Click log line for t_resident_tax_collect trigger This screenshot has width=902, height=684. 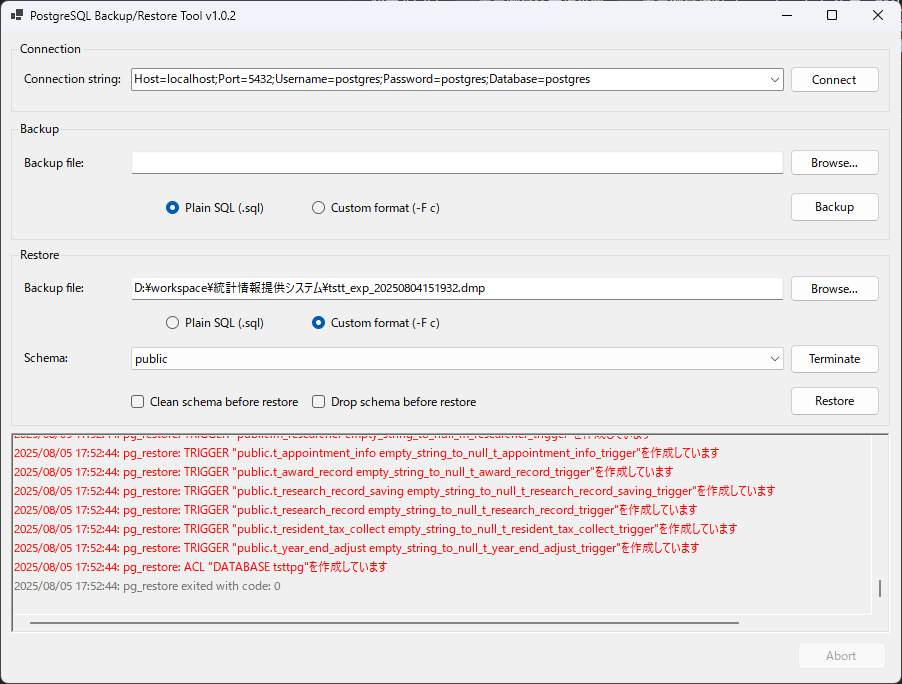375,529
